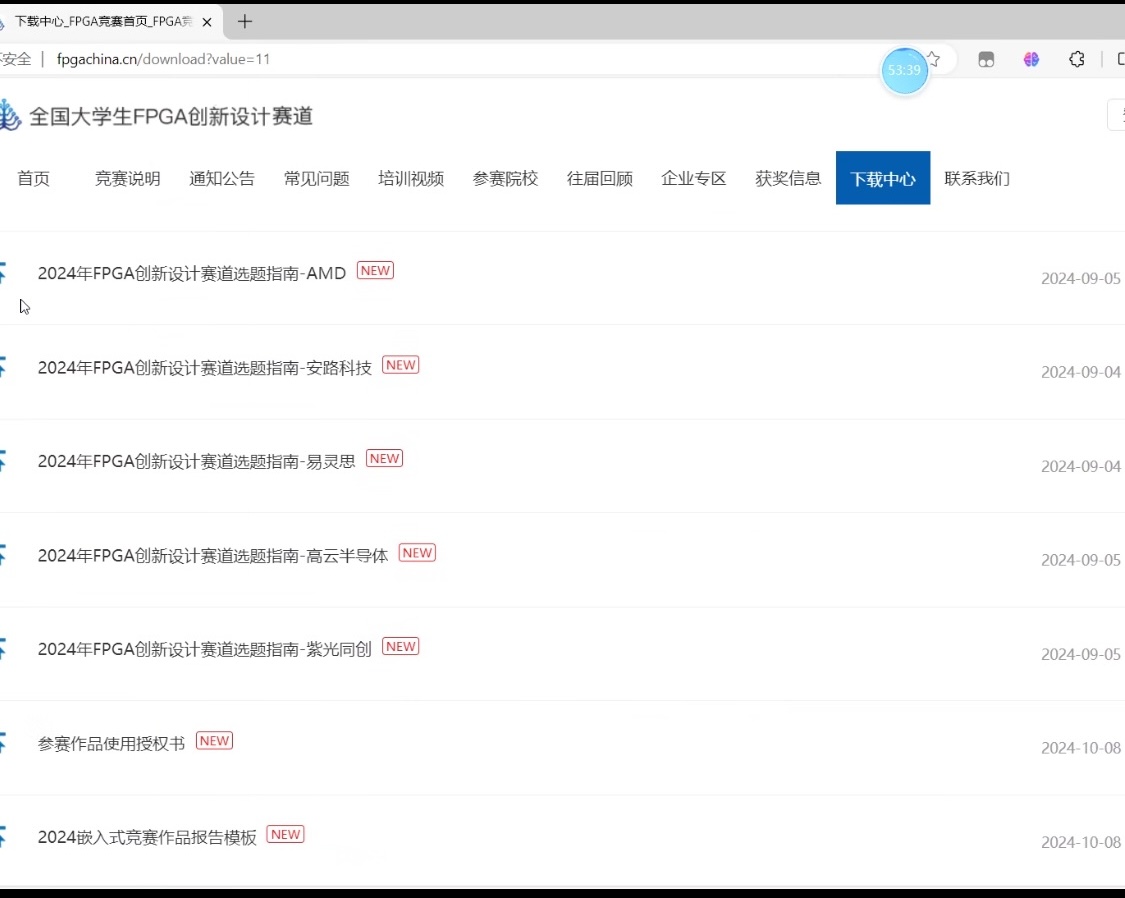This screenshot has height=898, width=1125.
Task: Click the 53:39 circular timer progress control
Action: click(904, 70)
